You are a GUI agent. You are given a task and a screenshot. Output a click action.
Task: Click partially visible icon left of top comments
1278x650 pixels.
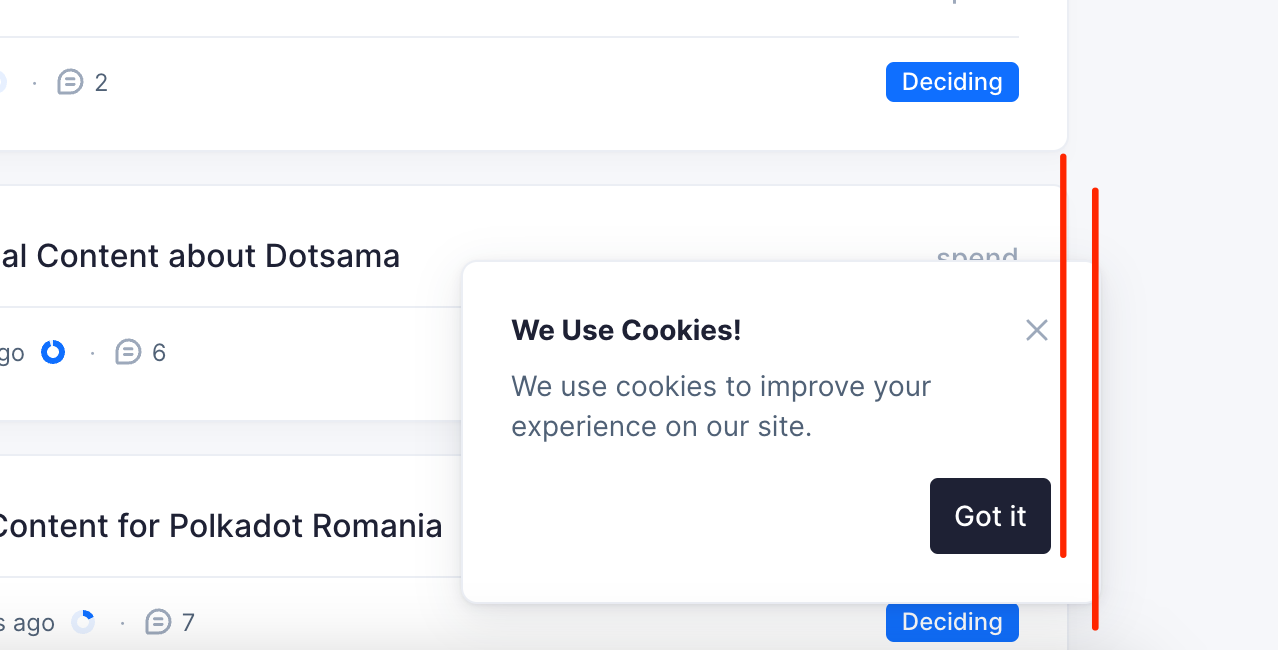click(2, 82)
